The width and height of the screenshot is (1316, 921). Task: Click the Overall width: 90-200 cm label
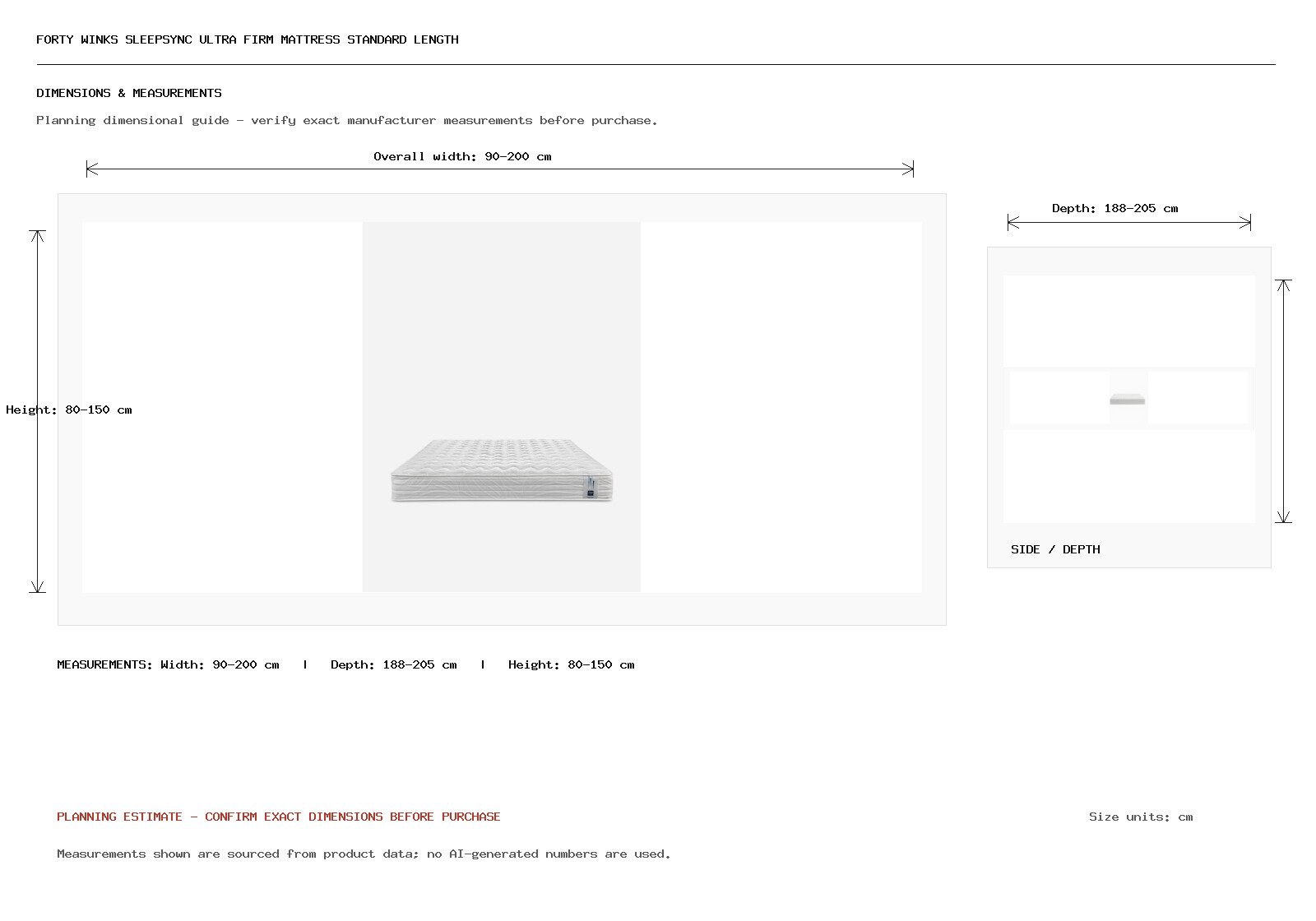(462, 156)
